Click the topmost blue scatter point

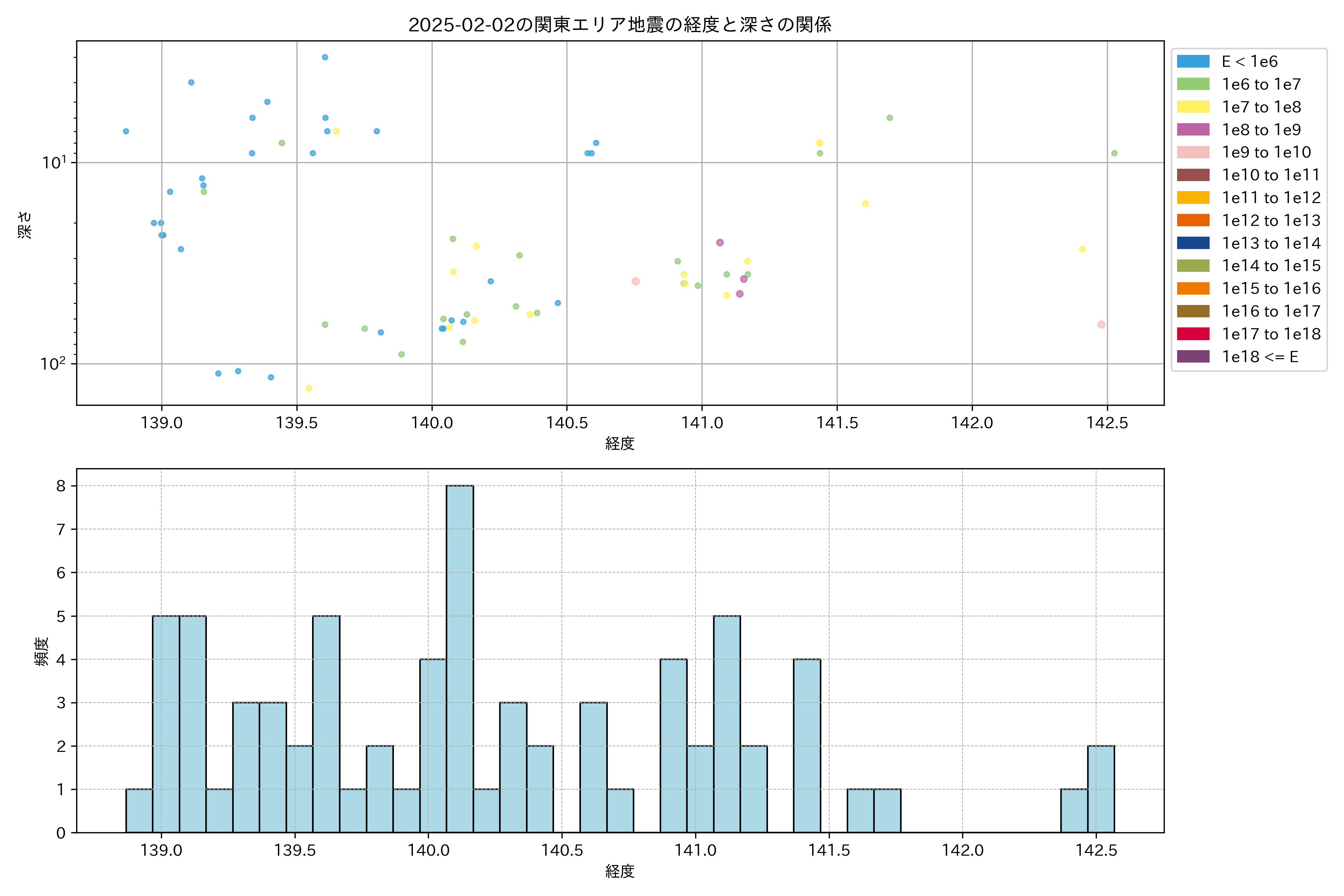(x=324, y=57)
